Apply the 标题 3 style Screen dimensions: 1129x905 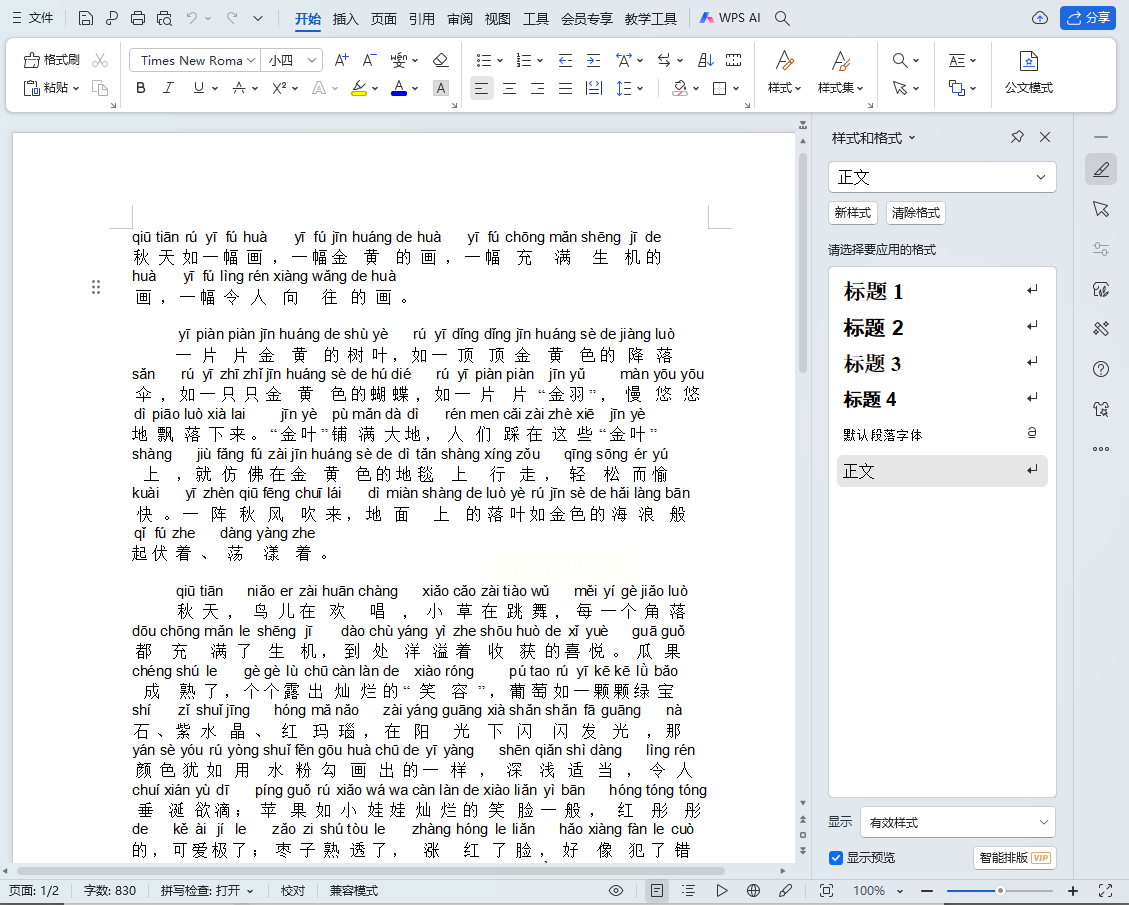click(942, 363)
